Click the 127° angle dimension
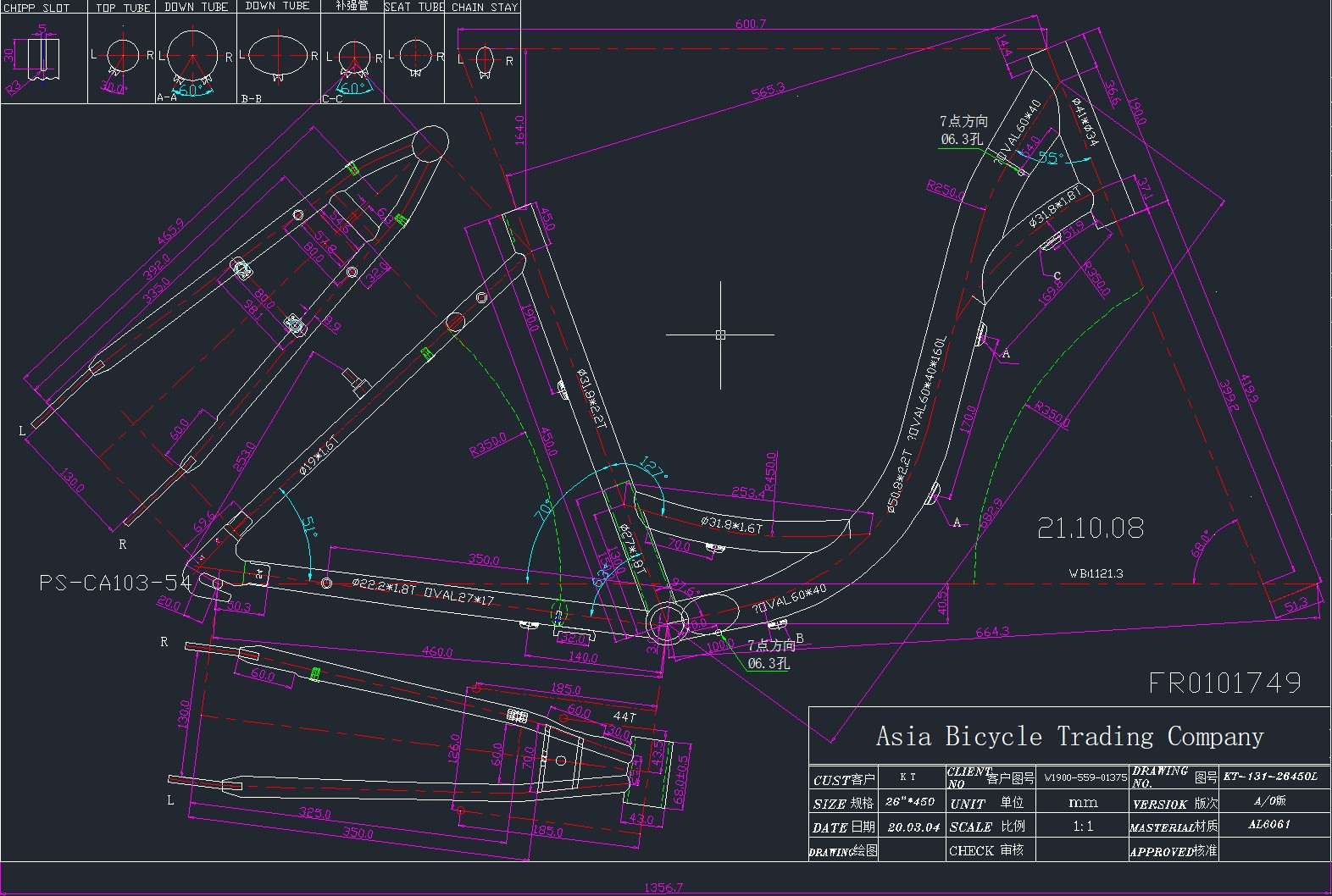The height and width of the screenshot is (896, 1332). click(652, 467)
